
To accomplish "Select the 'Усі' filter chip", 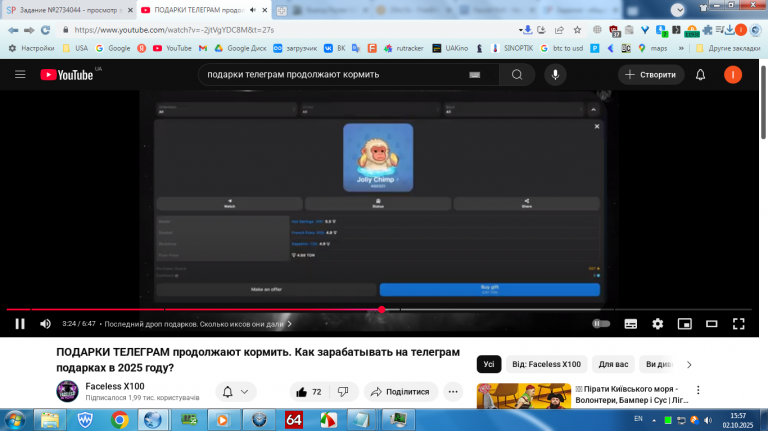I will 489,364.
